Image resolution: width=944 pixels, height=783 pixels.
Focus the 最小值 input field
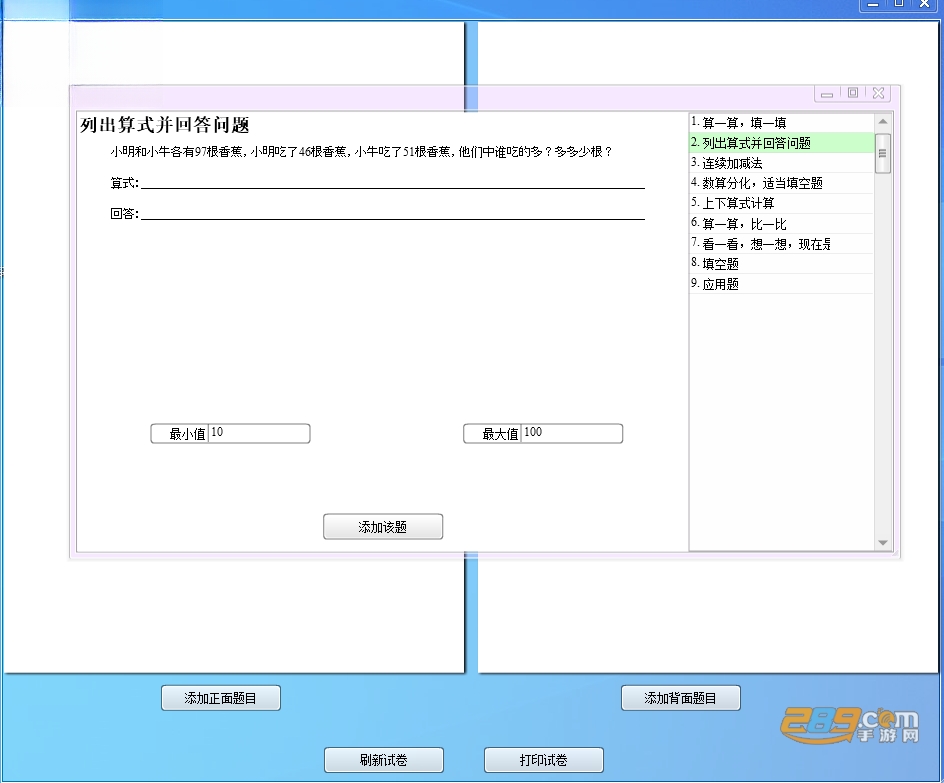[x=259, y=433]
